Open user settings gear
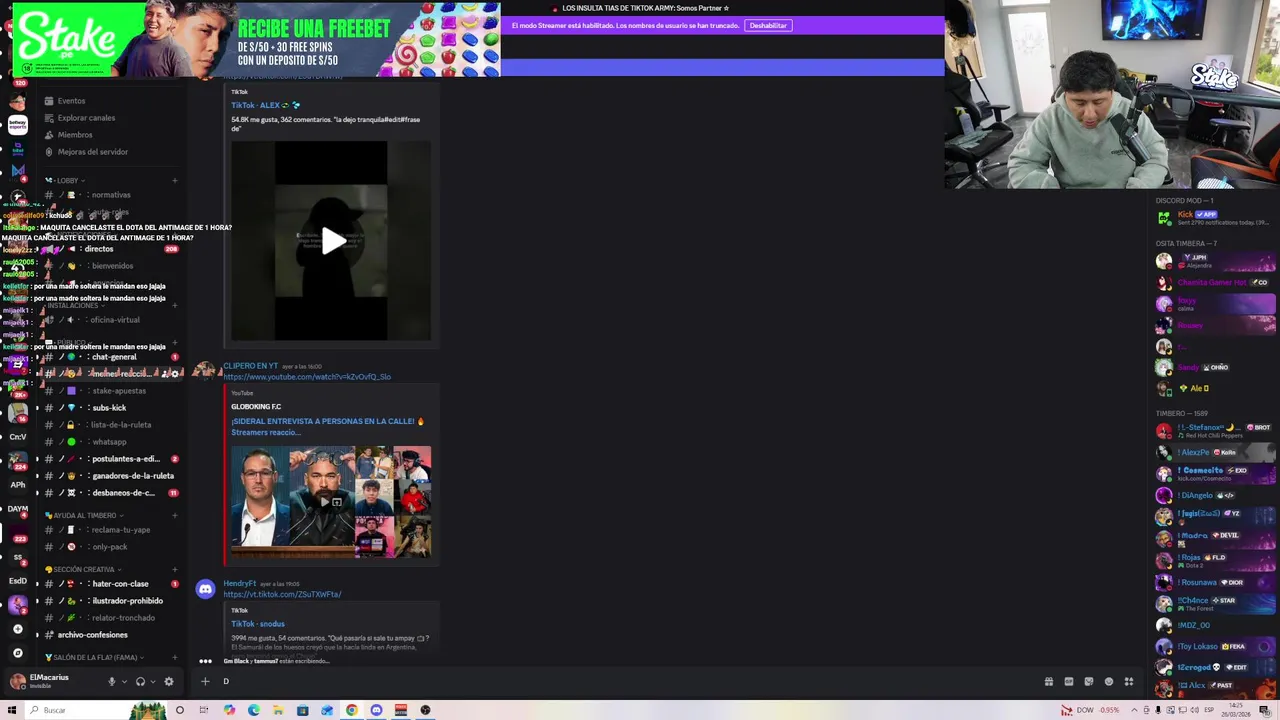Screen dimensions: 1280x720 click(168, 682)
